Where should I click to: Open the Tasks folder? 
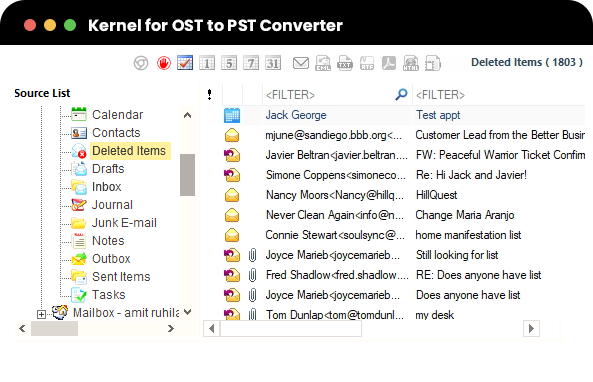tap(109, 295)
